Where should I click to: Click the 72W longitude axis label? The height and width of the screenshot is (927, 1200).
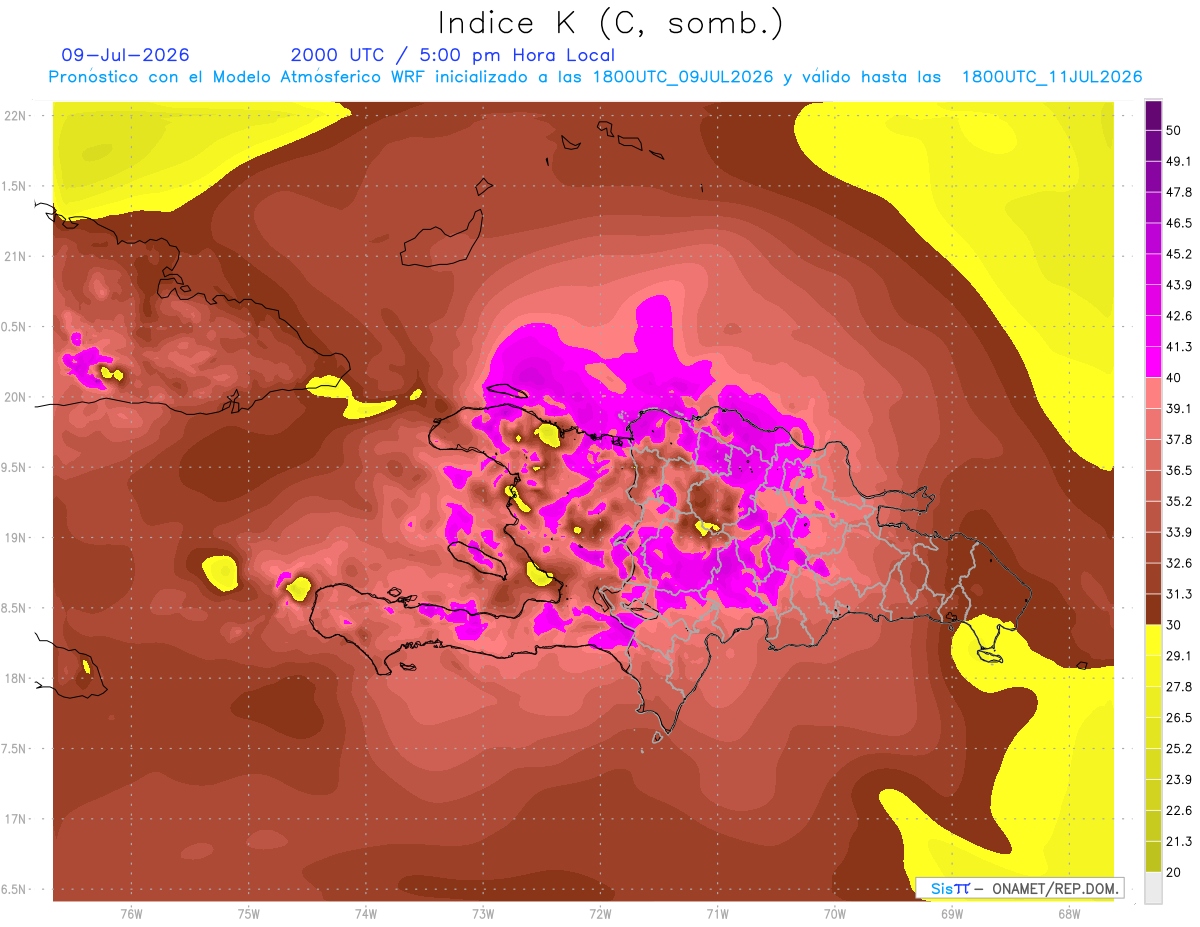600,915
